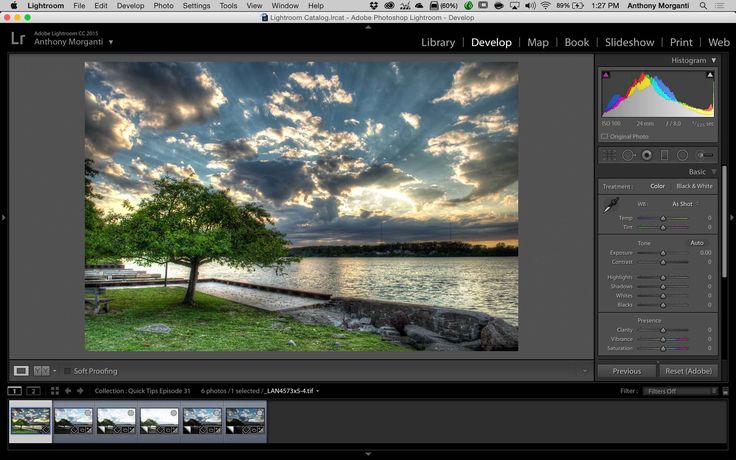Toggle shadow clipping indicator in histogram
Screen dimensions: 736x460
click(605, 74)
